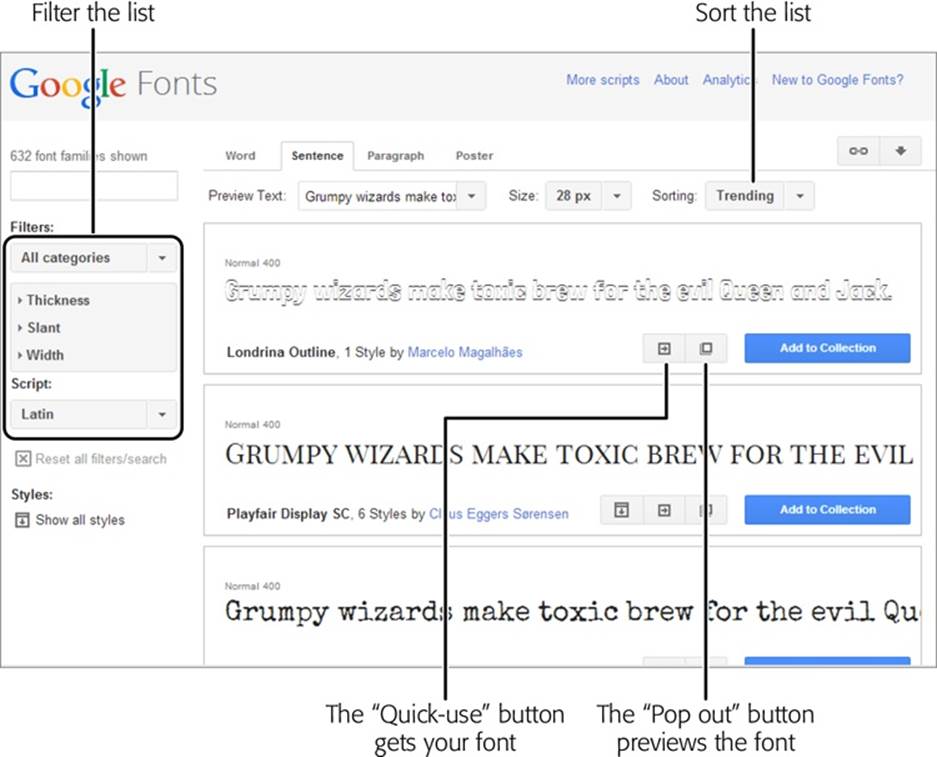Click the Preview Text input field

pos(380,196)
